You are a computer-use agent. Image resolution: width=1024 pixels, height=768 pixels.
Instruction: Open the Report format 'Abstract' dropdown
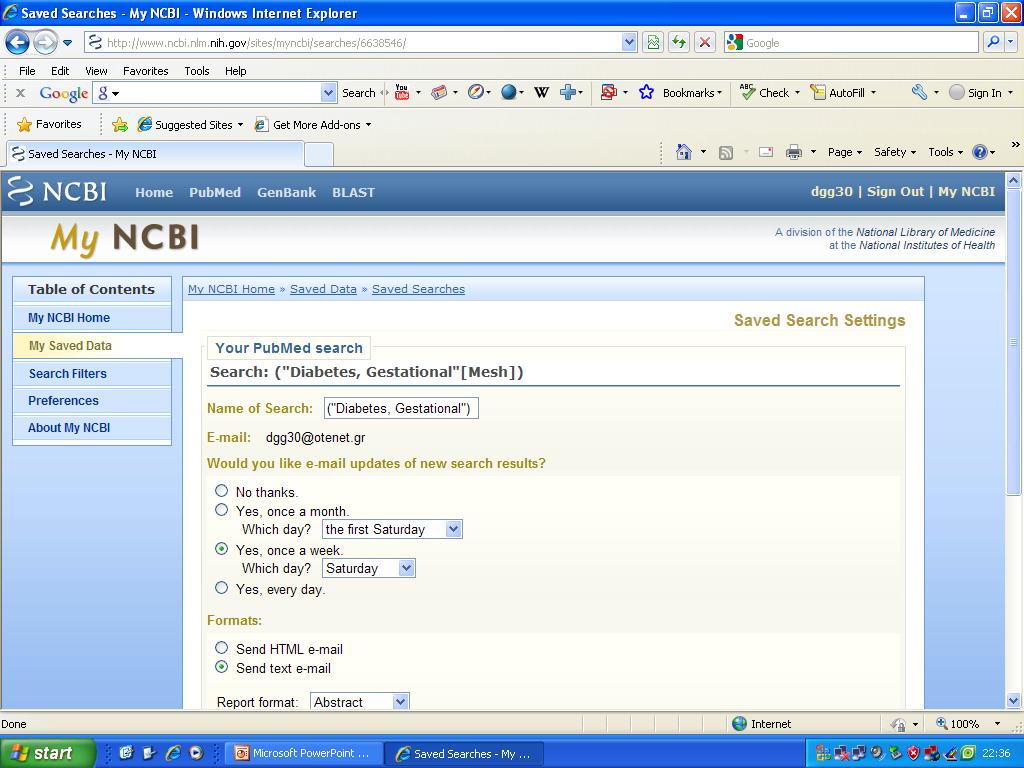pos(360,702)
